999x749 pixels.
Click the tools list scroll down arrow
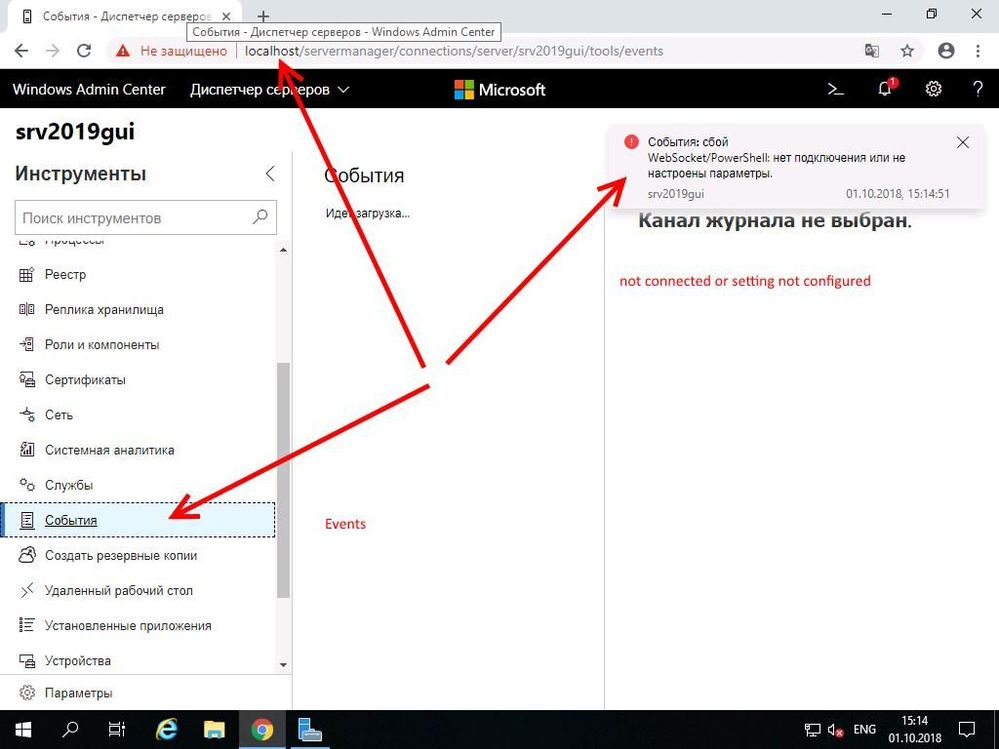[x=284, y=665]
